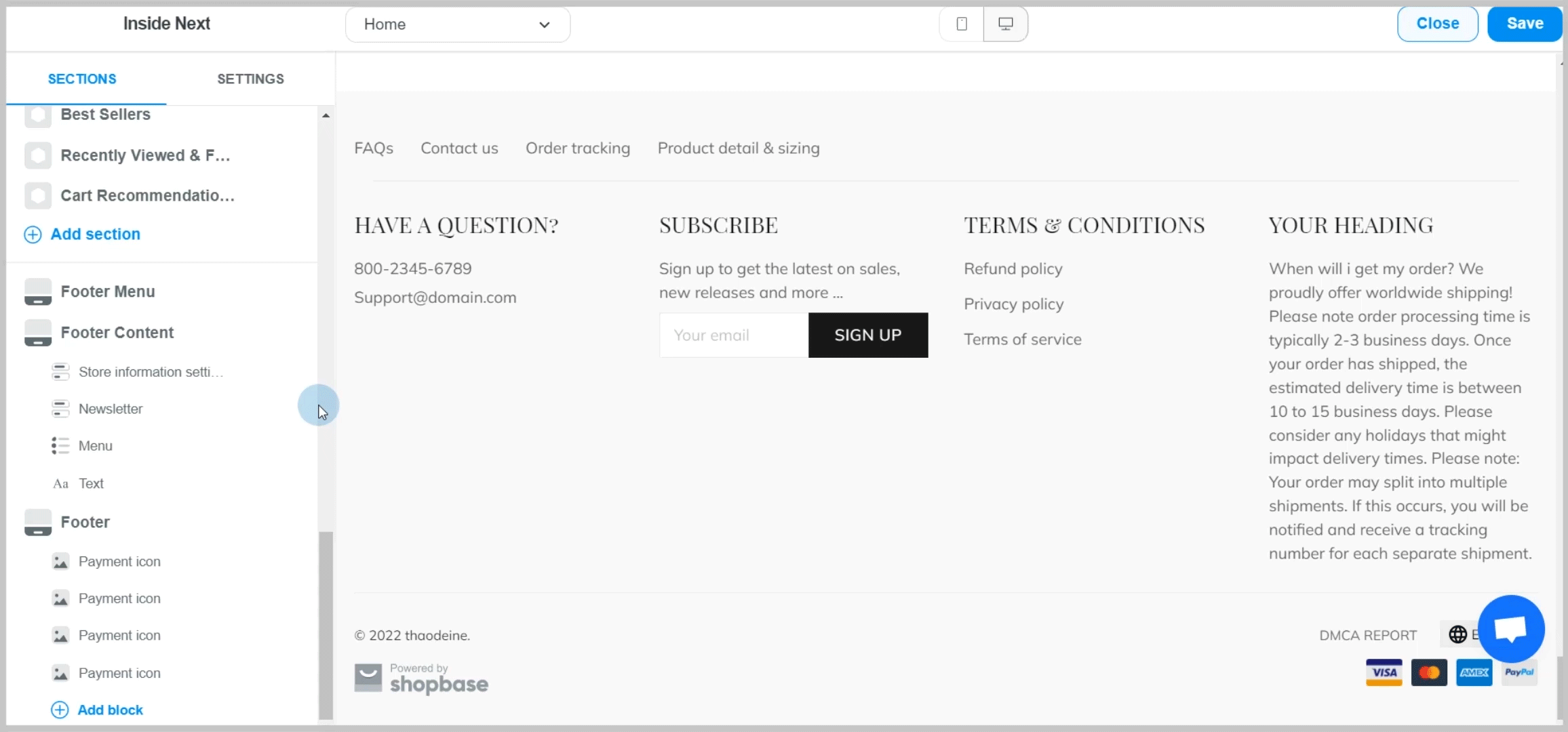This screenshot has width=1568, height=732.
Task: Click the SUBSCRIBE heading
Action: [x=718, y=225]
